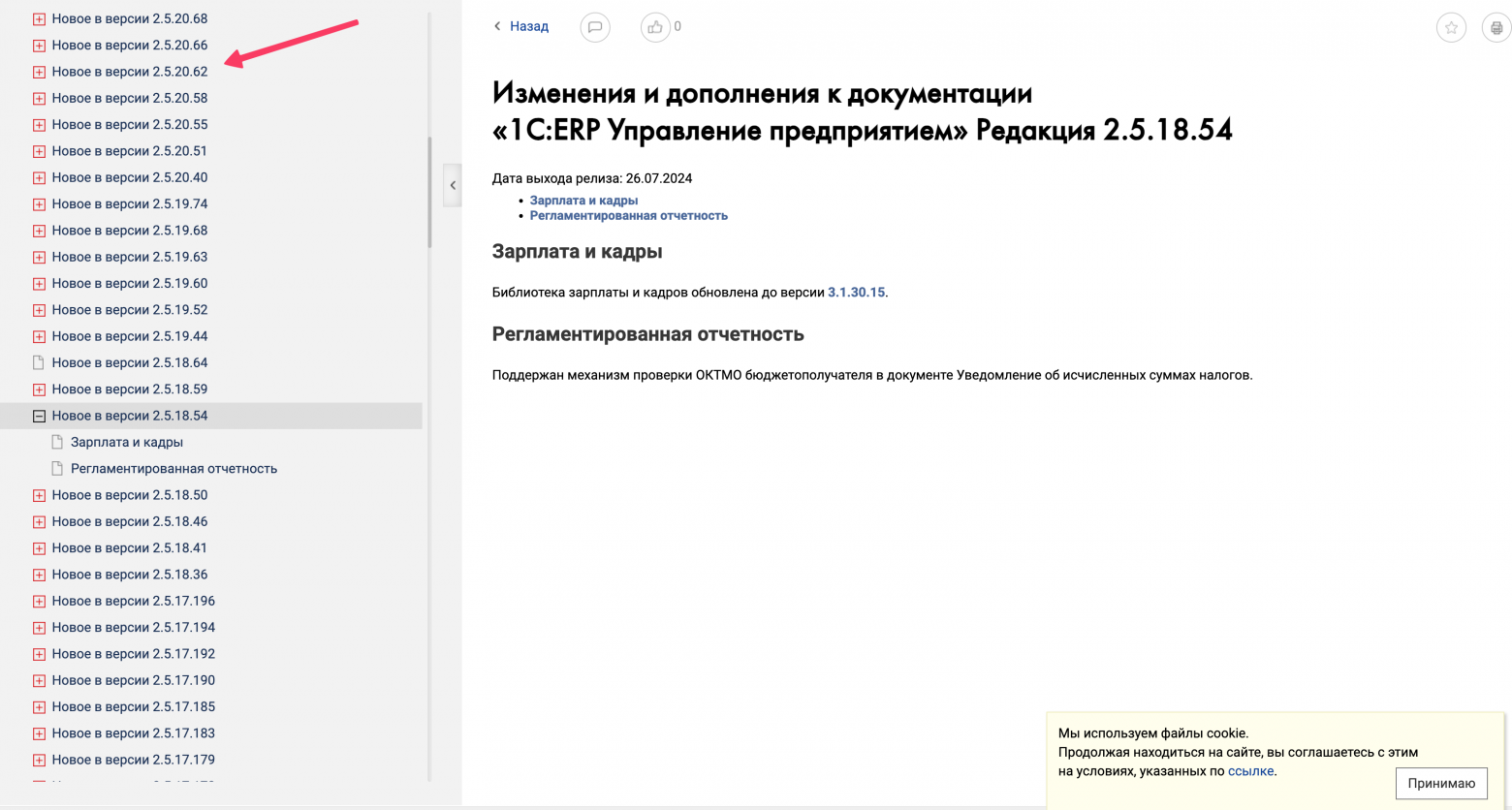Open library version 3.1.30.15 link
This screenshot has width=1512, height=810.
856,292
